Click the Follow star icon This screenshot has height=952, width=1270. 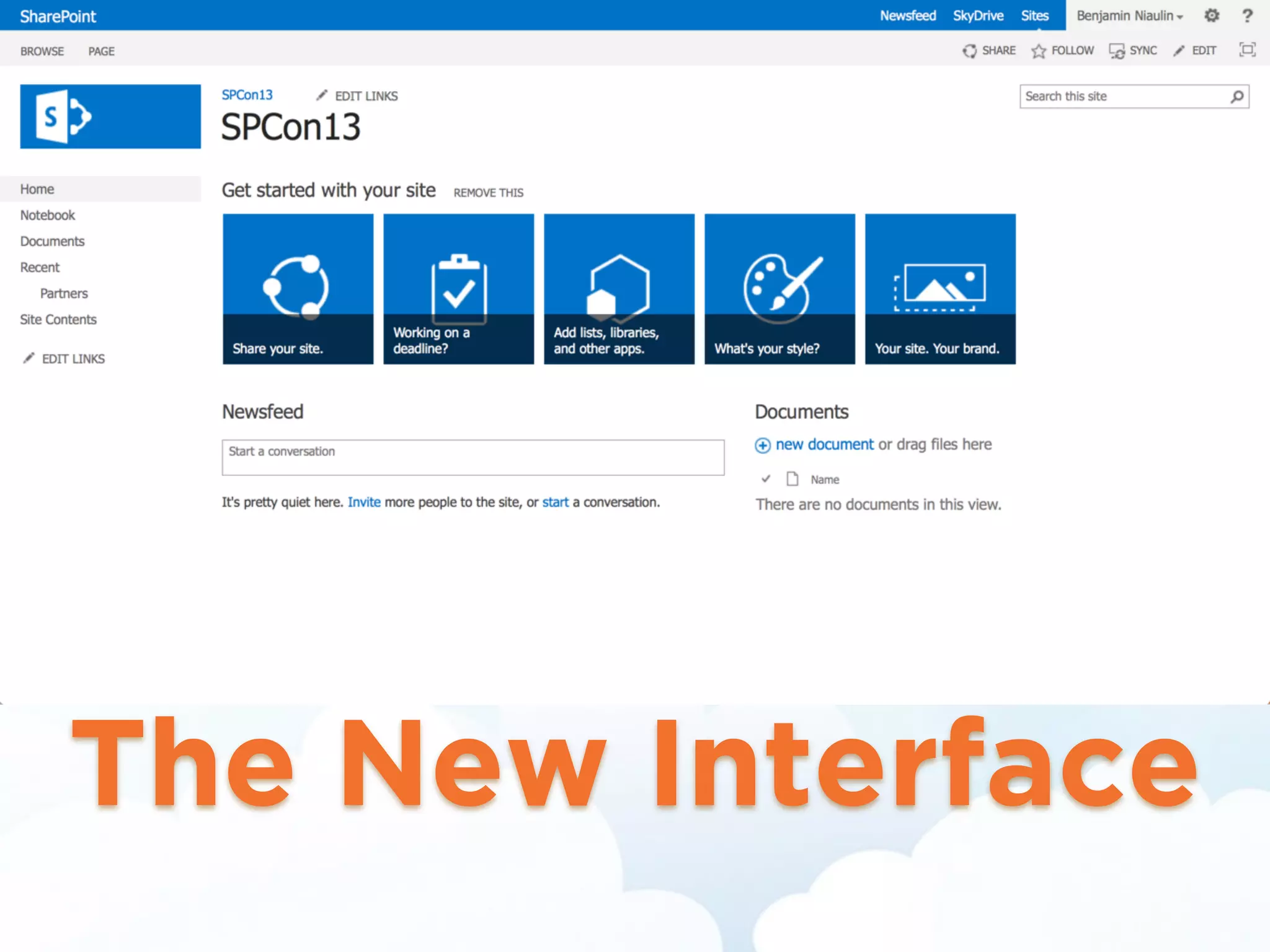click(1039, 51)
